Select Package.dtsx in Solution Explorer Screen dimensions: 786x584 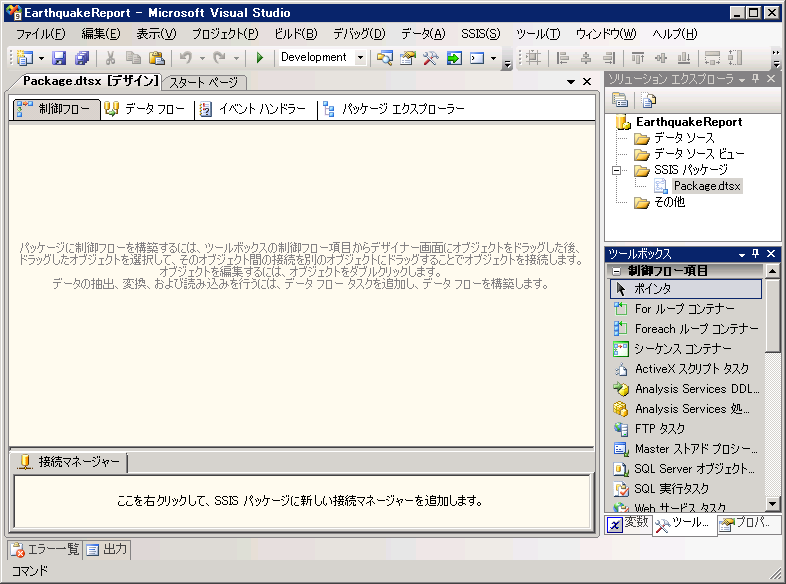pyautogui.click(x=707, y=186)
